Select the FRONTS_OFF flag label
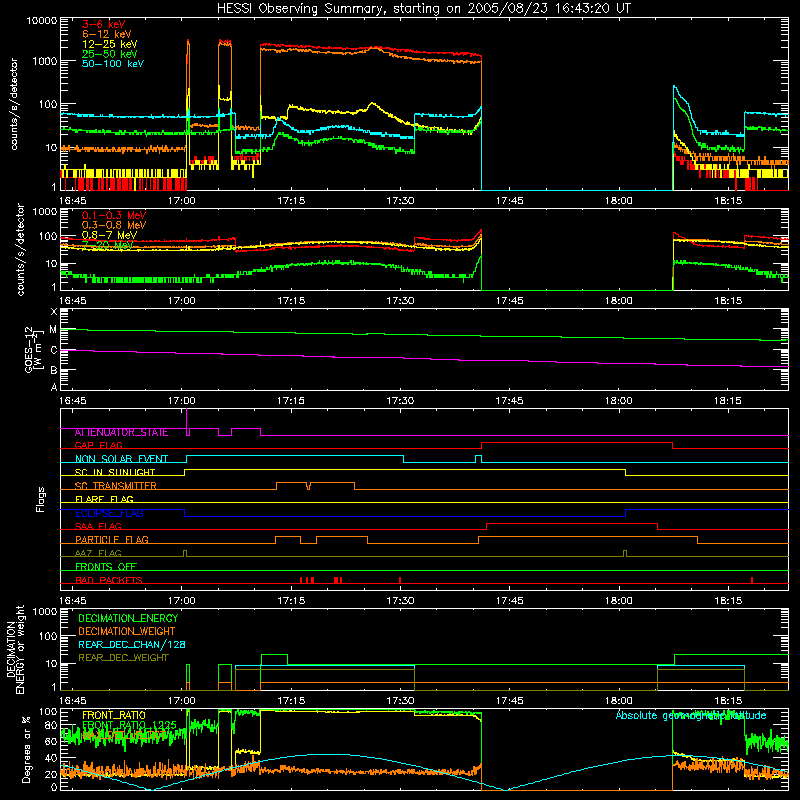Viewport: 800px width, 800px height. pyautogui.click(x=106, y=567)
